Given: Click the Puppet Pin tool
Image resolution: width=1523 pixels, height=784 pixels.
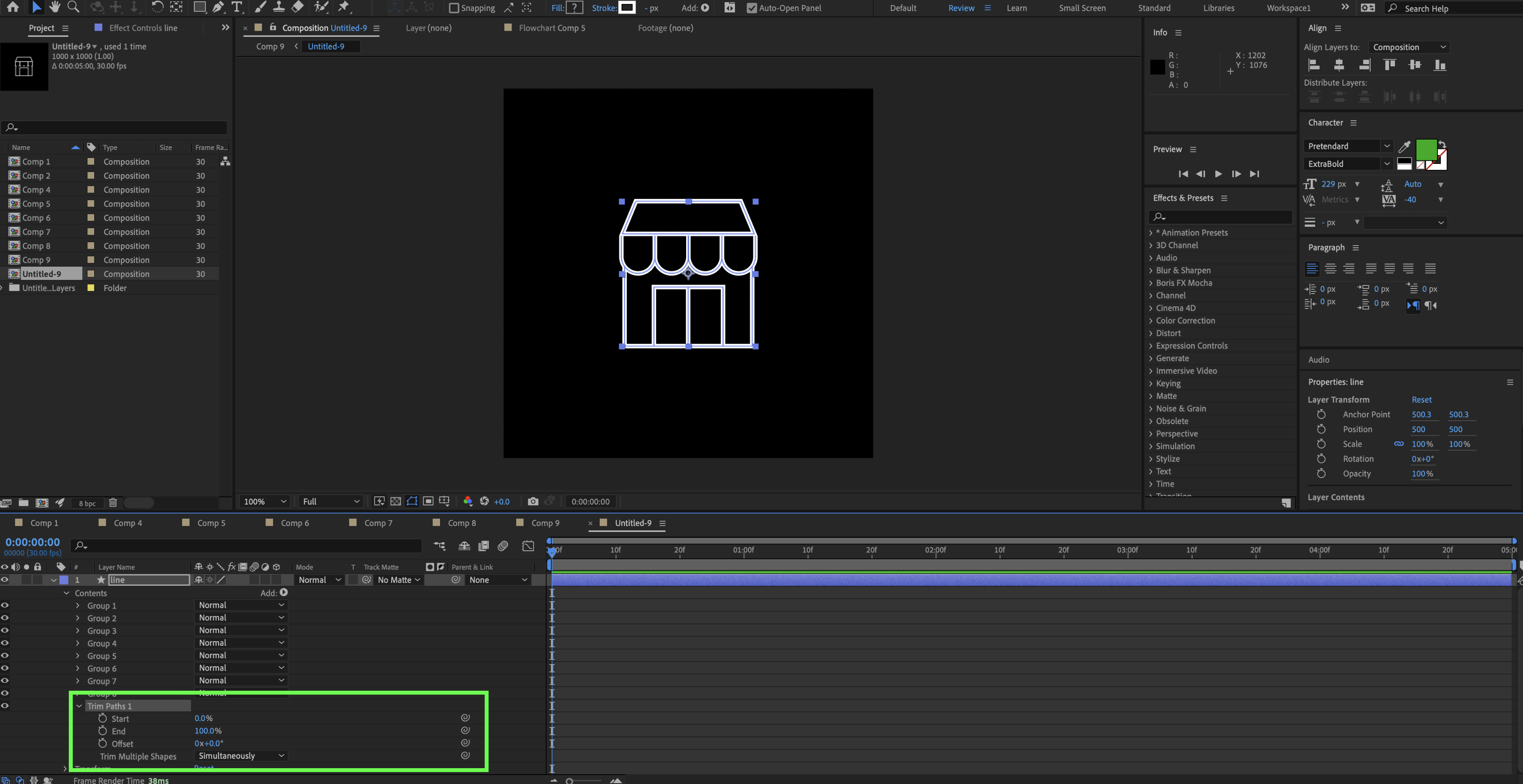Looking at the screenshot, I should point(343,7).
